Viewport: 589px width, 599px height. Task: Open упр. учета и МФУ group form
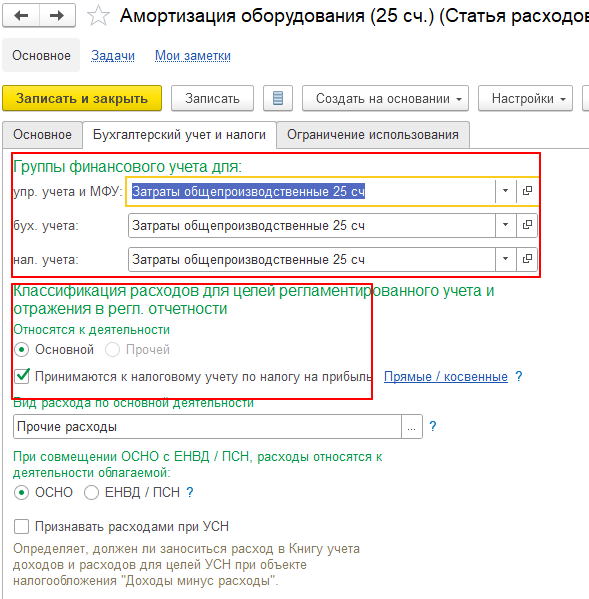click(x=527, y=191)
